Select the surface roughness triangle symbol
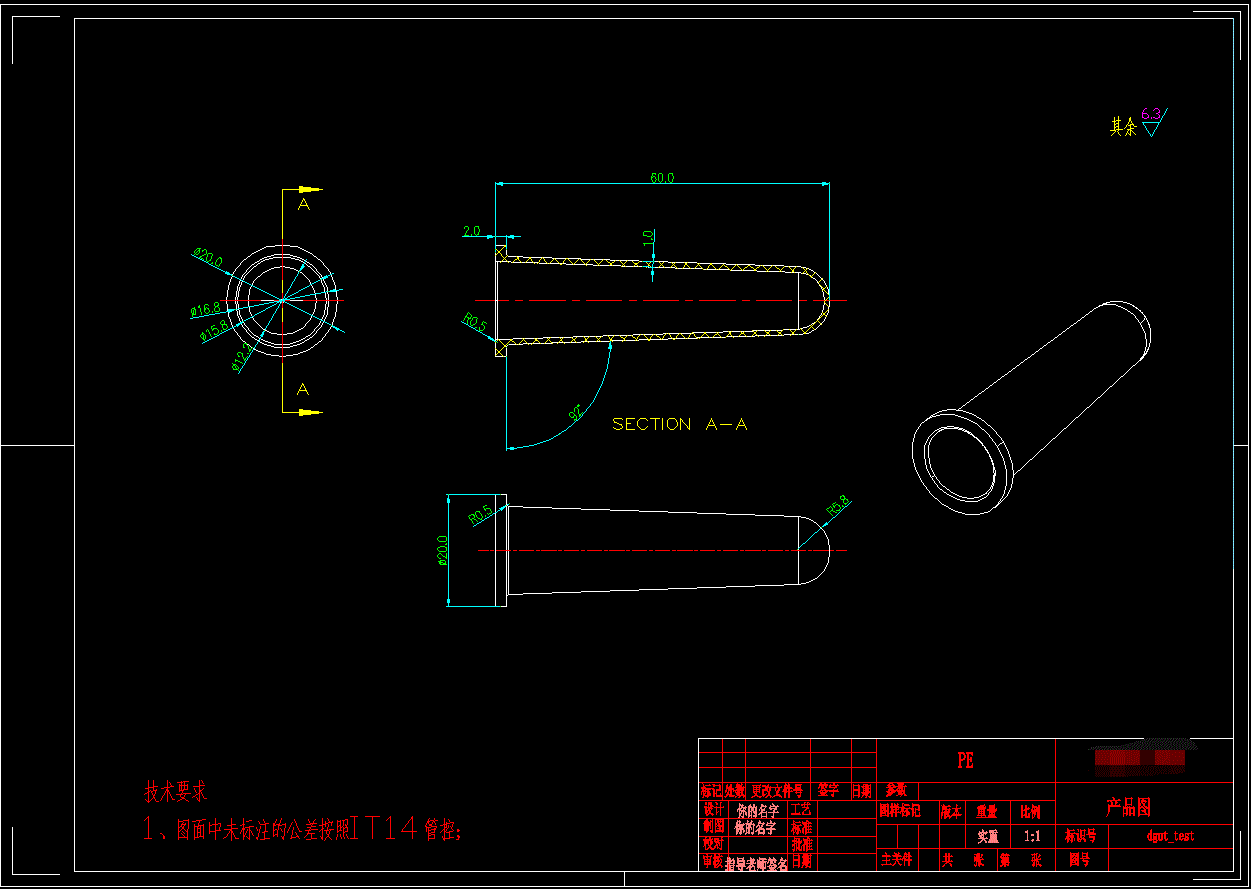 [1151, 128]
